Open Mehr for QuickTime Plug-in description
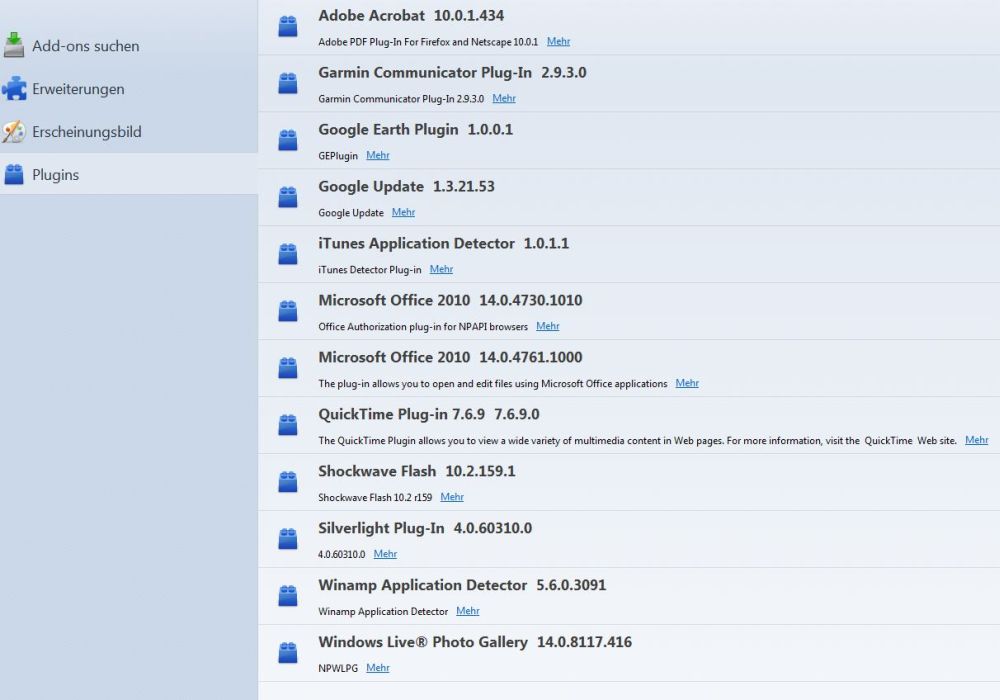1000x700 pixels. [x=976, y=440]
